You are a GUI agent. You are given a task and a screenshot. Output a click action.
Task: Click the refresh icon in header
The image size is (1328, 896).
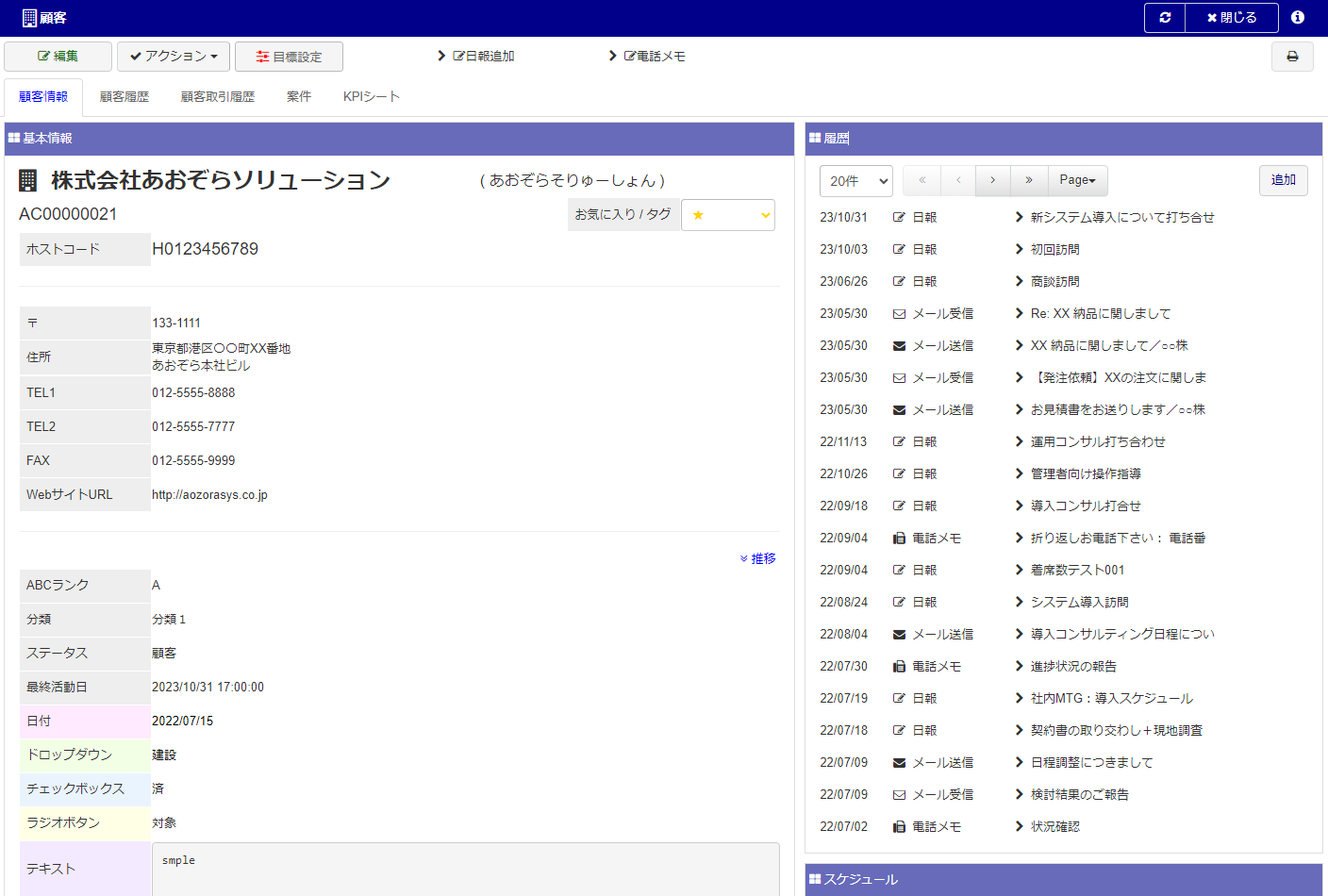point(1165,18)
